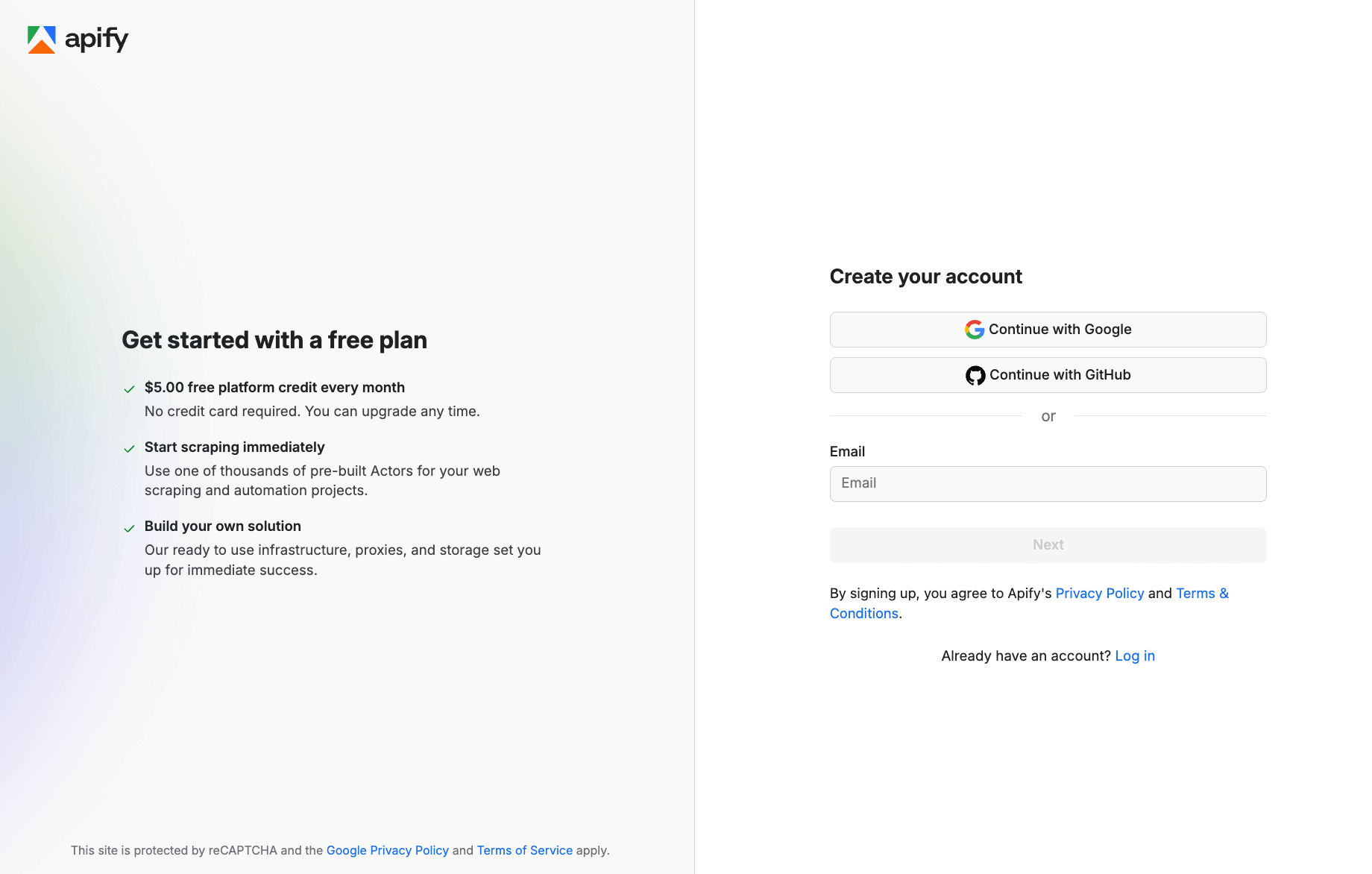Screen dimensions: 1372x874
Task: Continue with GitHub
Action: click(1048, 375)
